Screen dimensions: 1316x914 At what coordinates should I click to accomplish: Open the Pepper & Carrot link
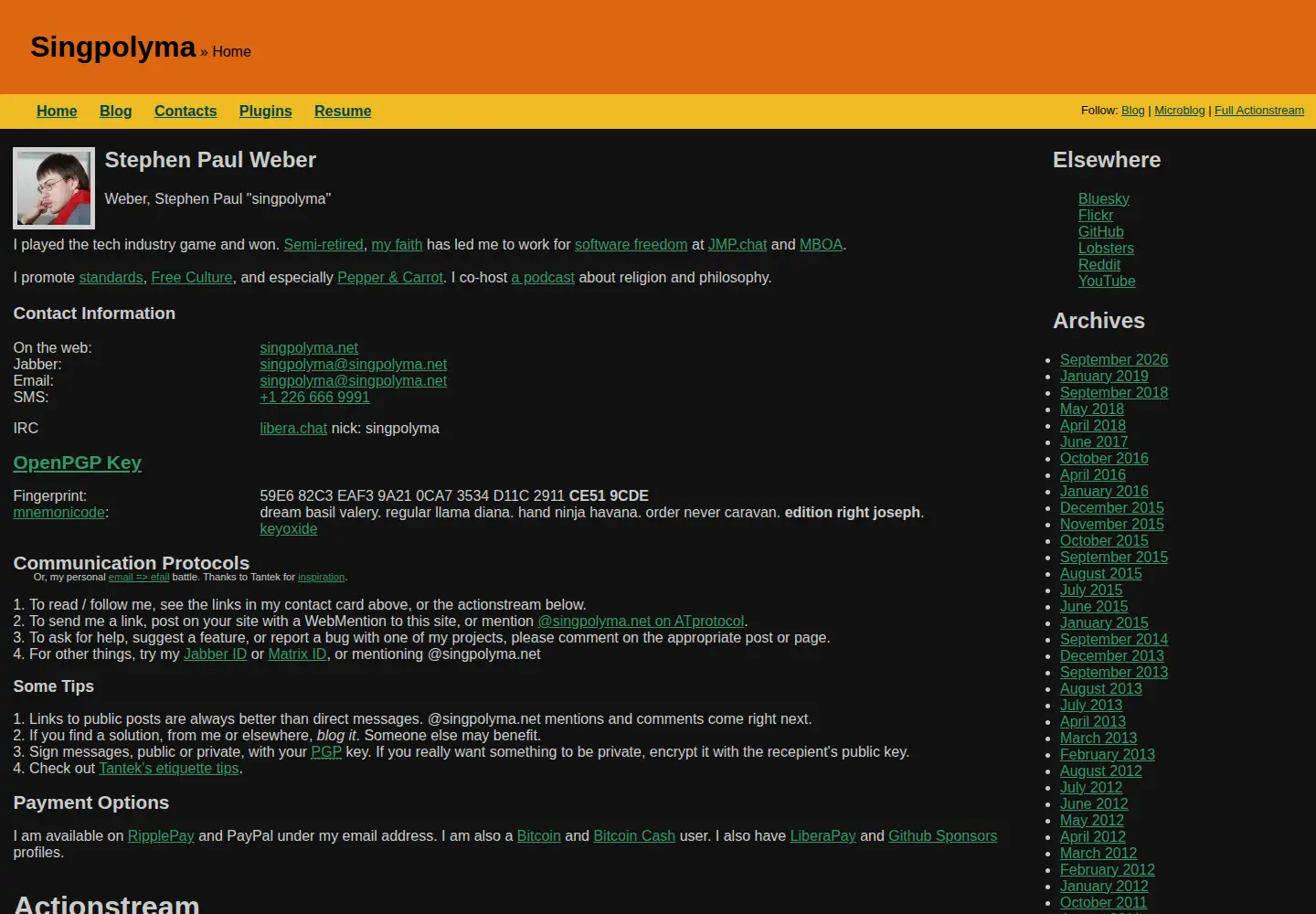[x=390, y=278]
